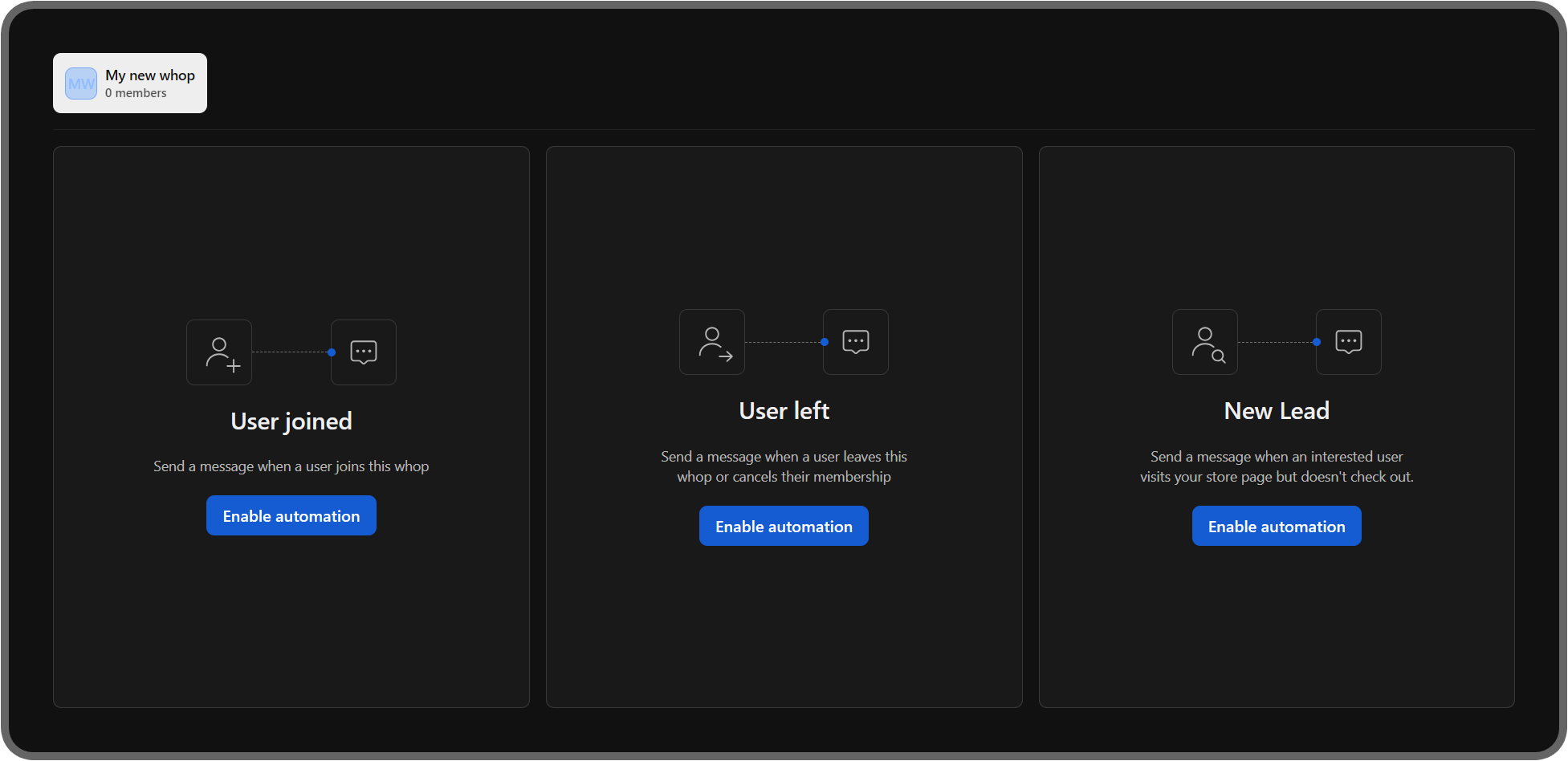Screen dimensions: 1568x761
Task: Select the User left heading
Action: pyautogui.click(x=784, y=410)
